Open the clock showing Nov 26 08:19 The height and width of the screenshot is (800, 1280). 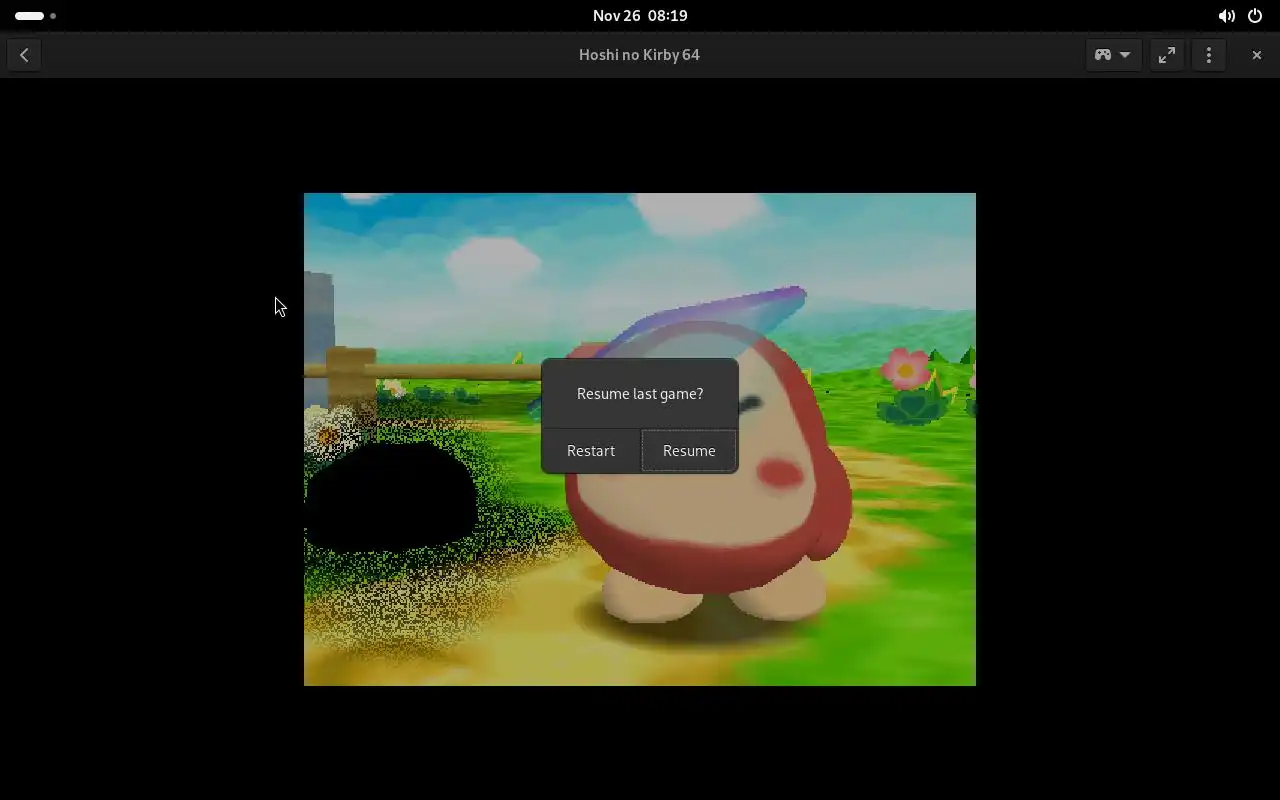(640, 16)
